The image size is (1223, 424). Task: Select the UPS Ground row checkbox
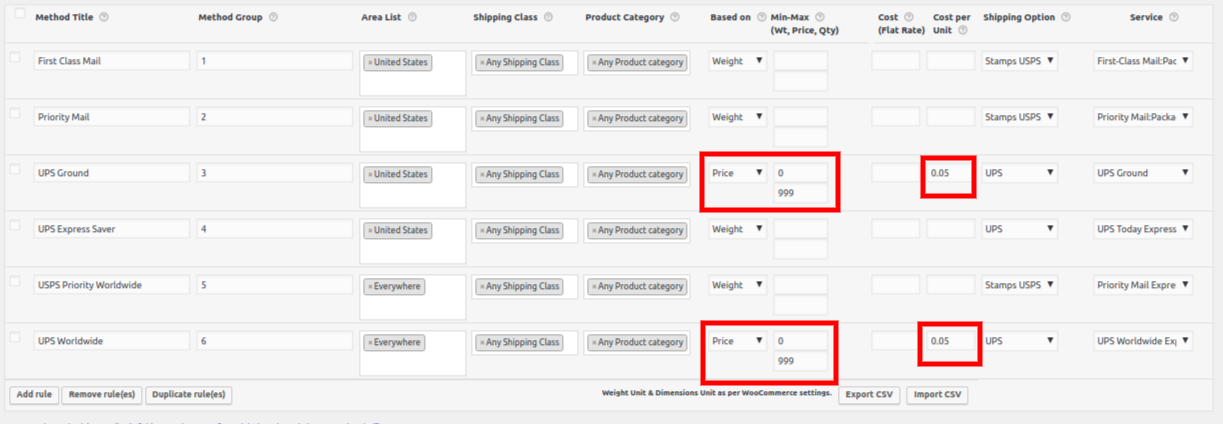[15, 170]
